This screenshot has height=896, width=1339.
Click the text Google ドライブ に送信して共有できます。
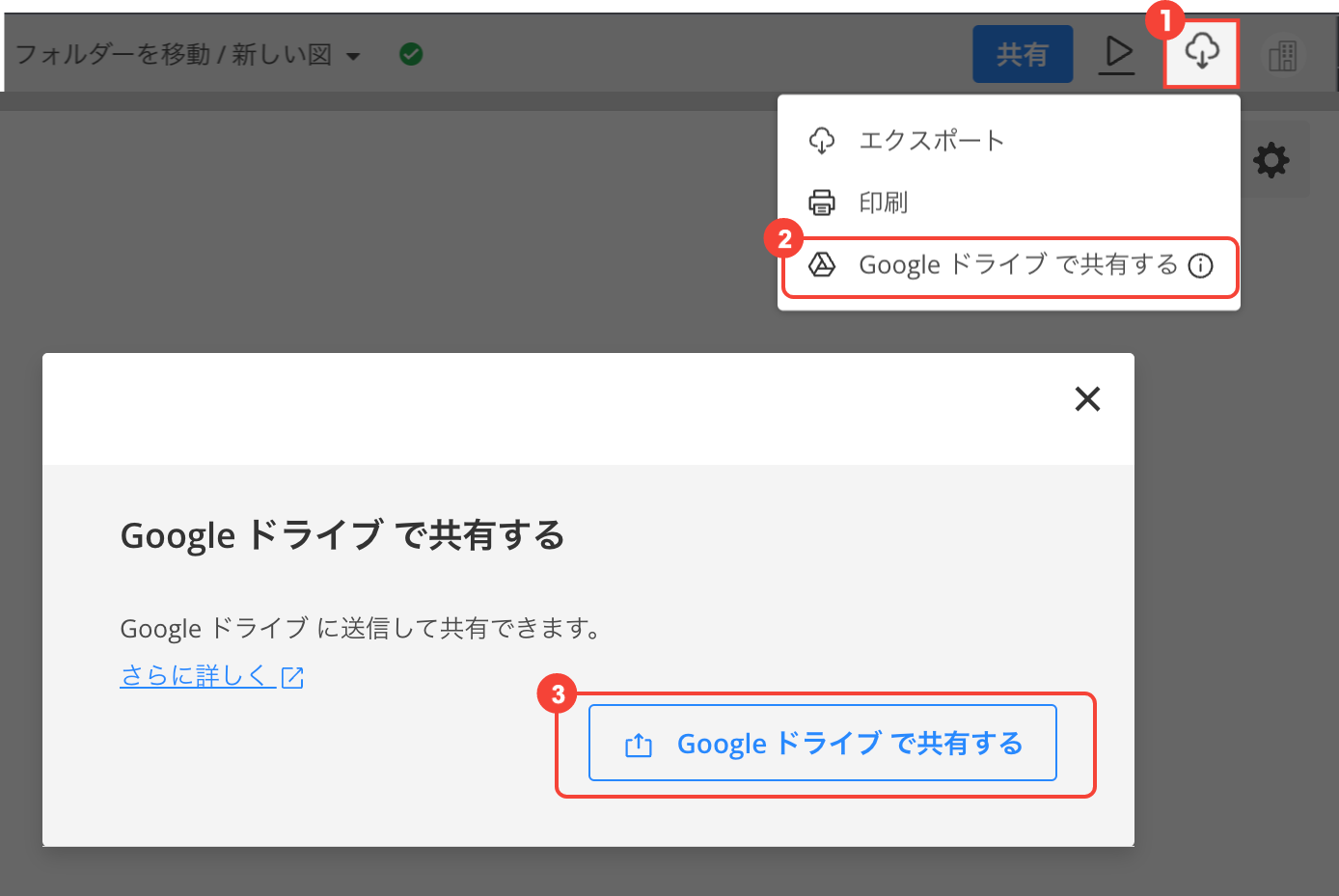(362, 629)
